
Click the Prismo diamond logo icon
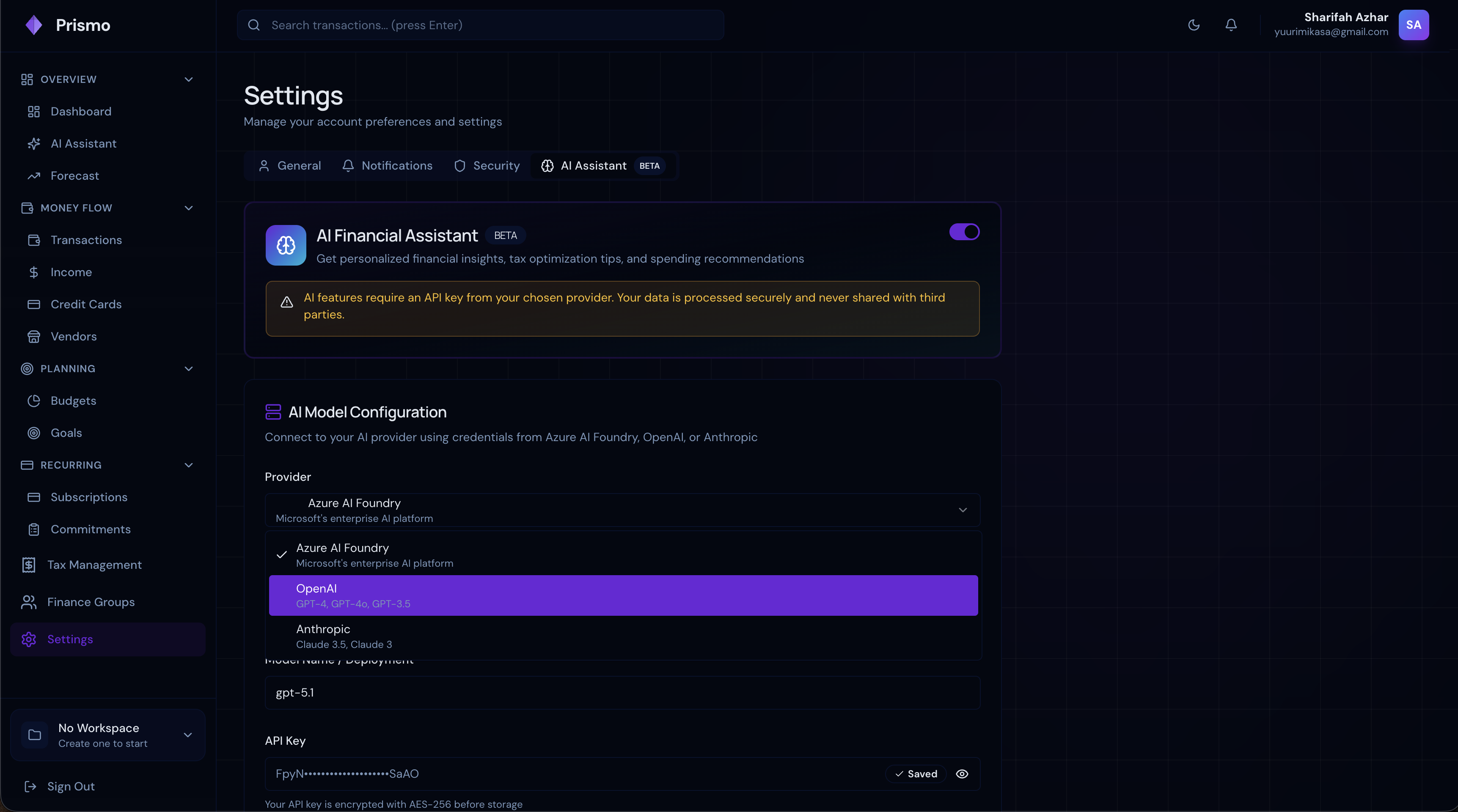click(34, 25)
